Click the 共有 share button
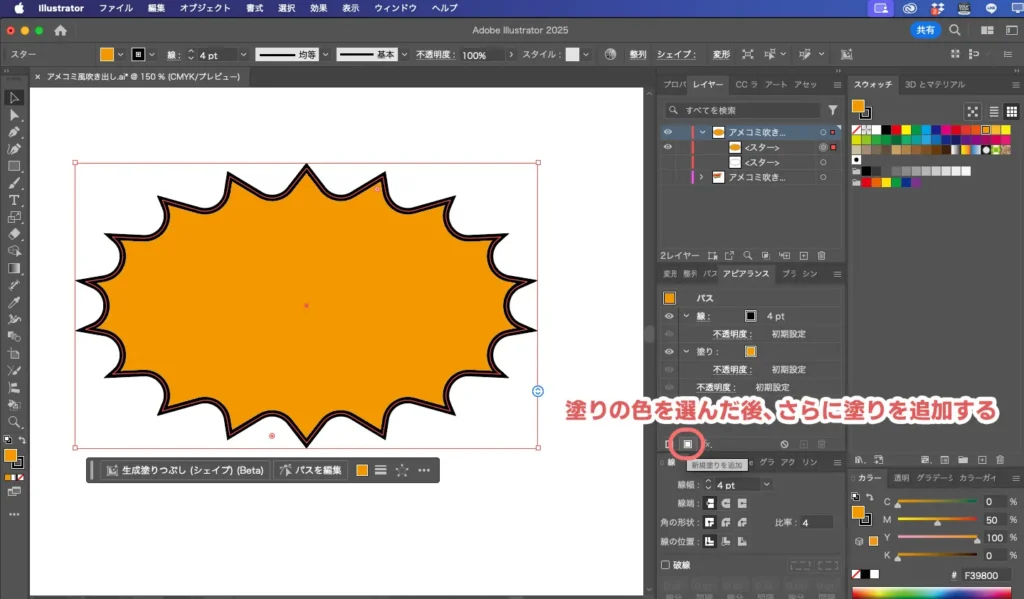The width and height of the screenshot is (1024, 599). [x=926, y=30]
